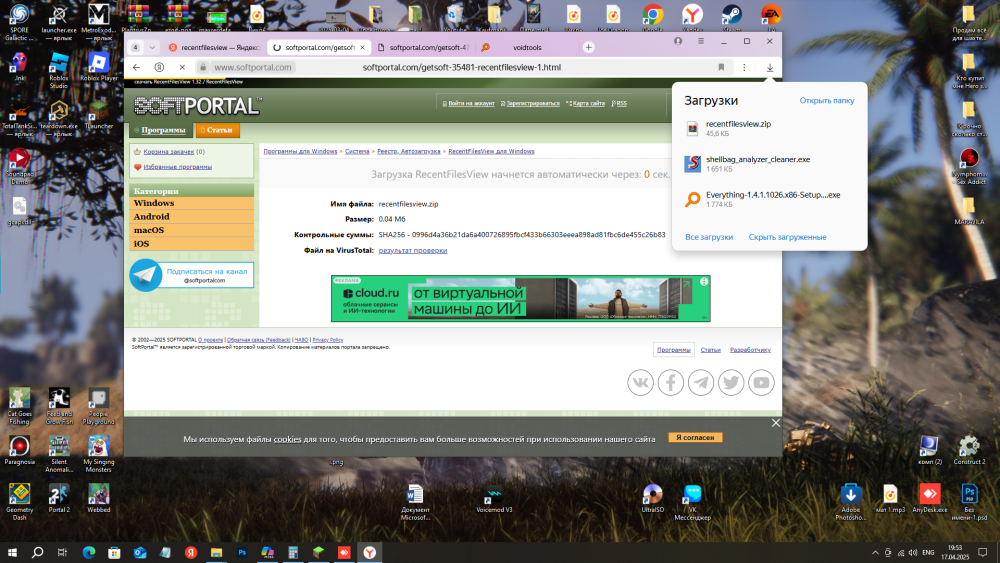Image resolution: width=1000 pixels, height=563 pixels.
Task: Click Разработчику footer link
Action: point(750,350)
